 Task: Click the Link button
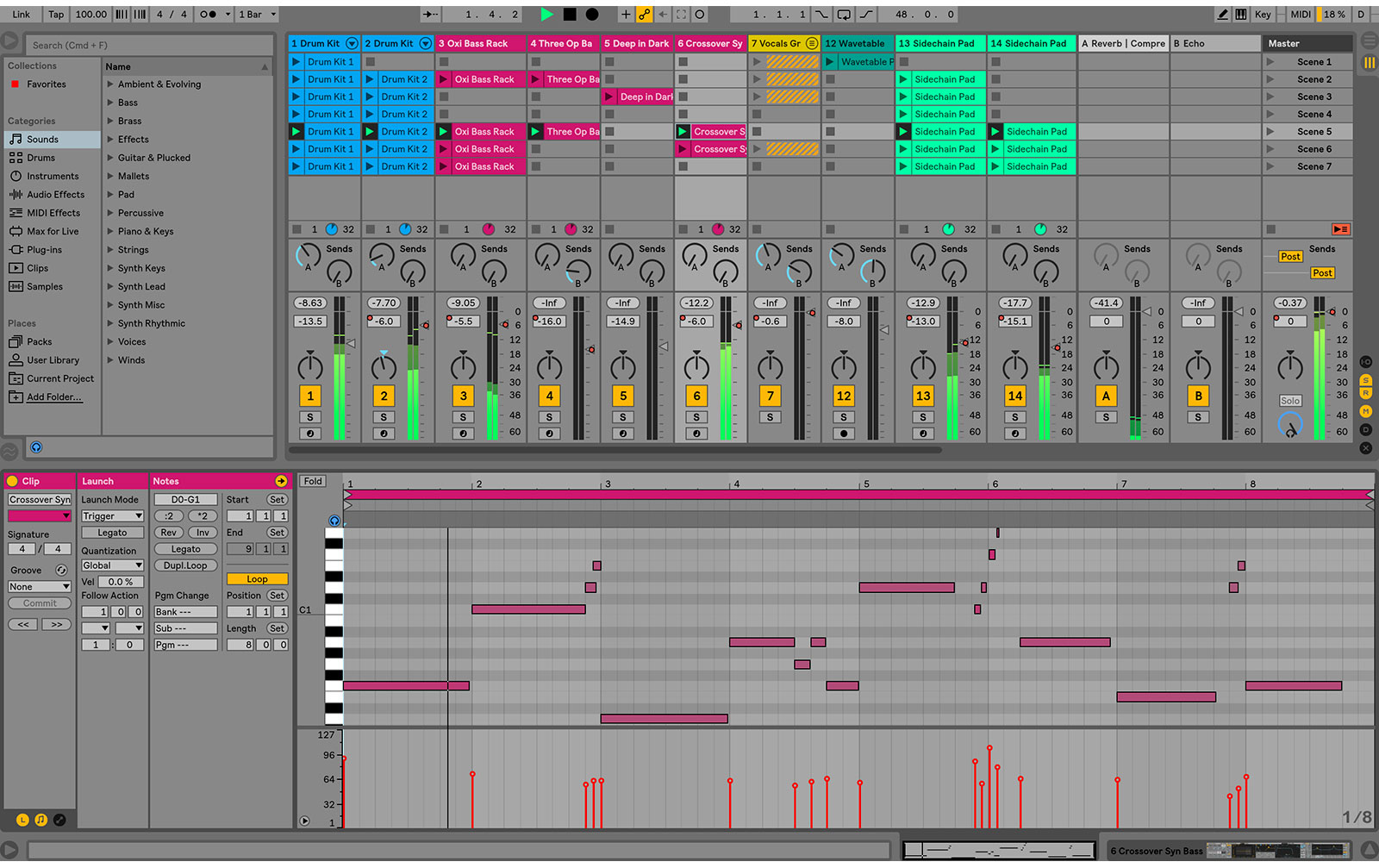click(x=21, y=14)
